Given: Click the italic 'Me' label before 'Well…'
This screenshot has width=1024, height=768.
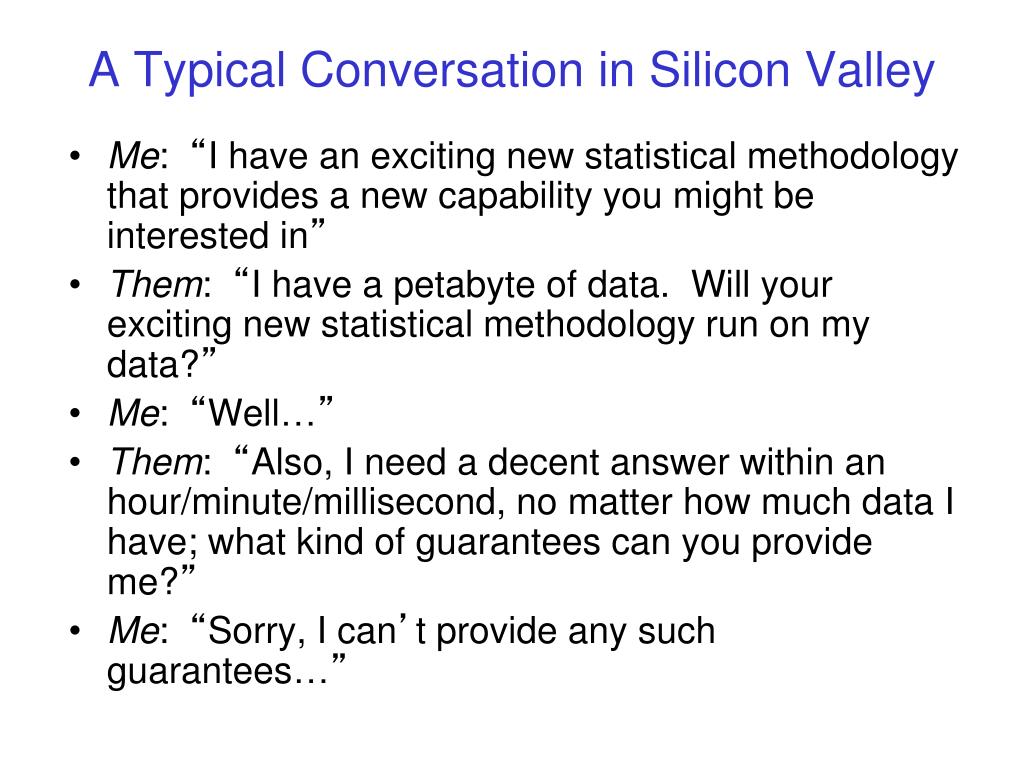Looking at the screenshot, I should pos(134,413).
